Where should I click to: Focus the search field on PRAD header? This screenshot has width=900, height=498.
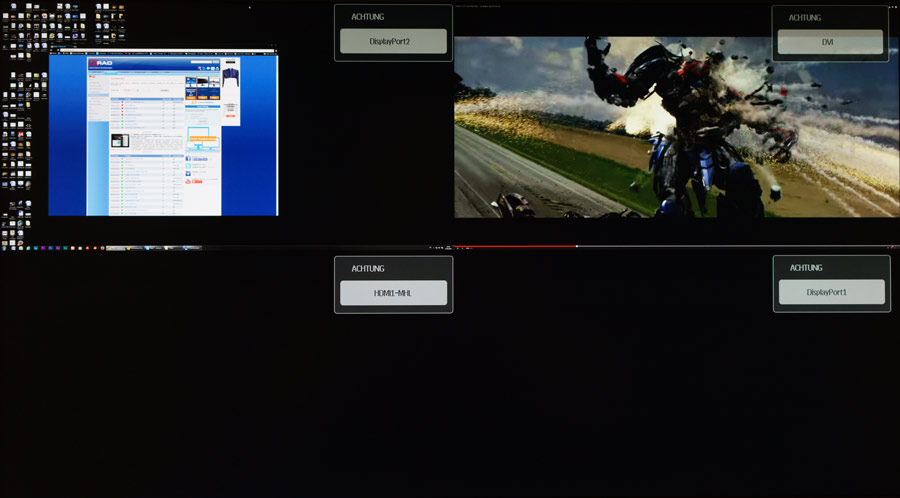click(x=201, y=61)
